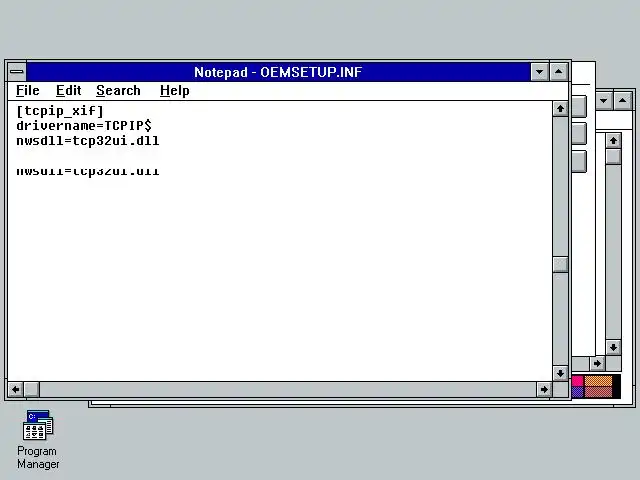Pick the orange color swatch in background window
This screenshot has width=640, height=480.
point(598,381)
